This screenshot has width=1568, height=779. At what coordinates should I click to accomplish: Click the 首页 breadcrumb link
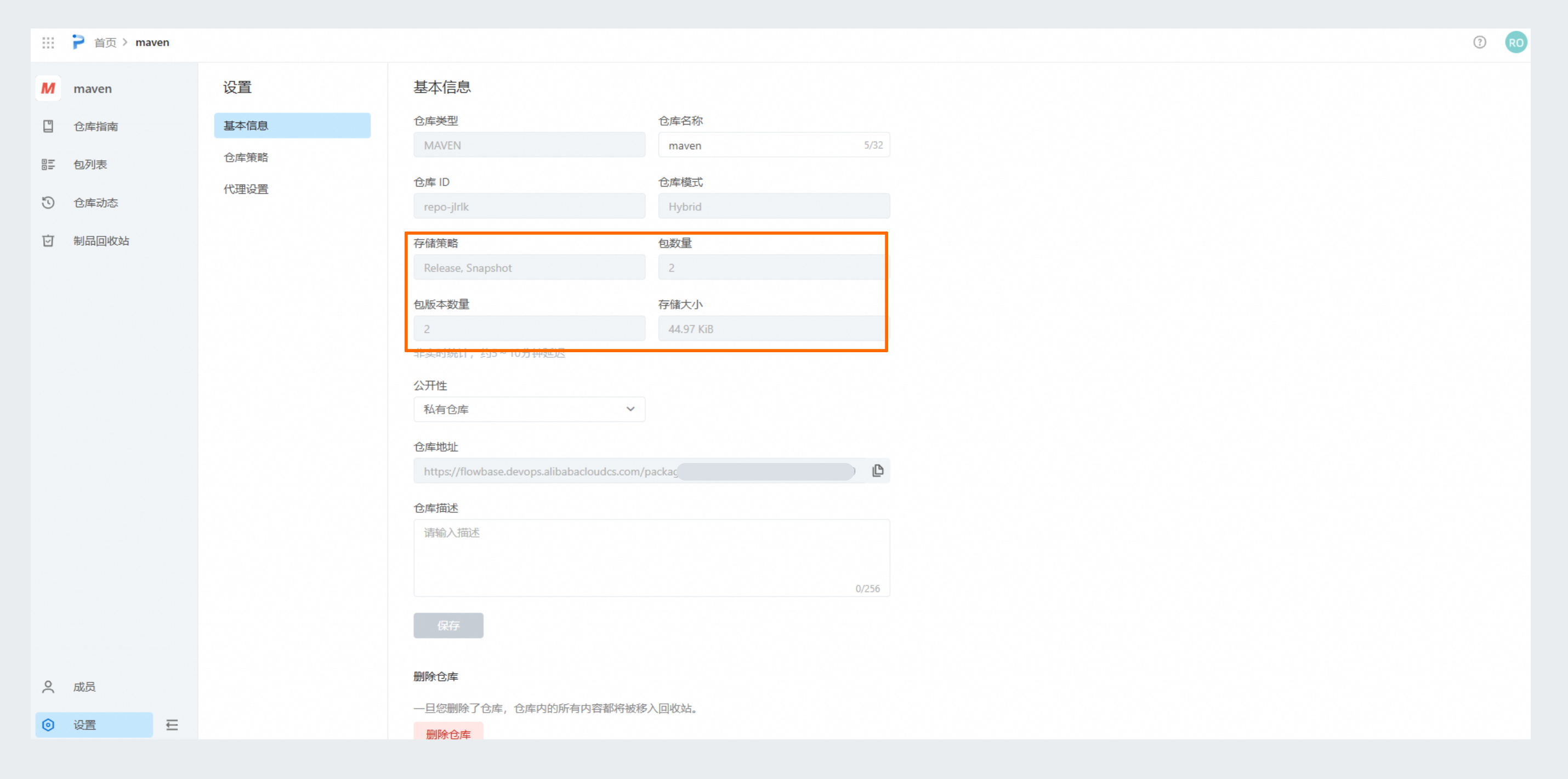[105, 43]
